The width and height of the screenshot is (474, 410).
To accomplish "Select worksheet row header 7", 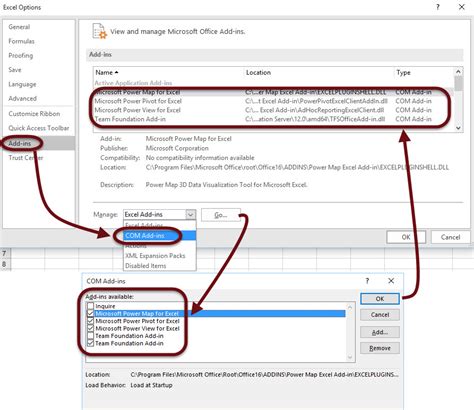I will (x=5, y=254).
